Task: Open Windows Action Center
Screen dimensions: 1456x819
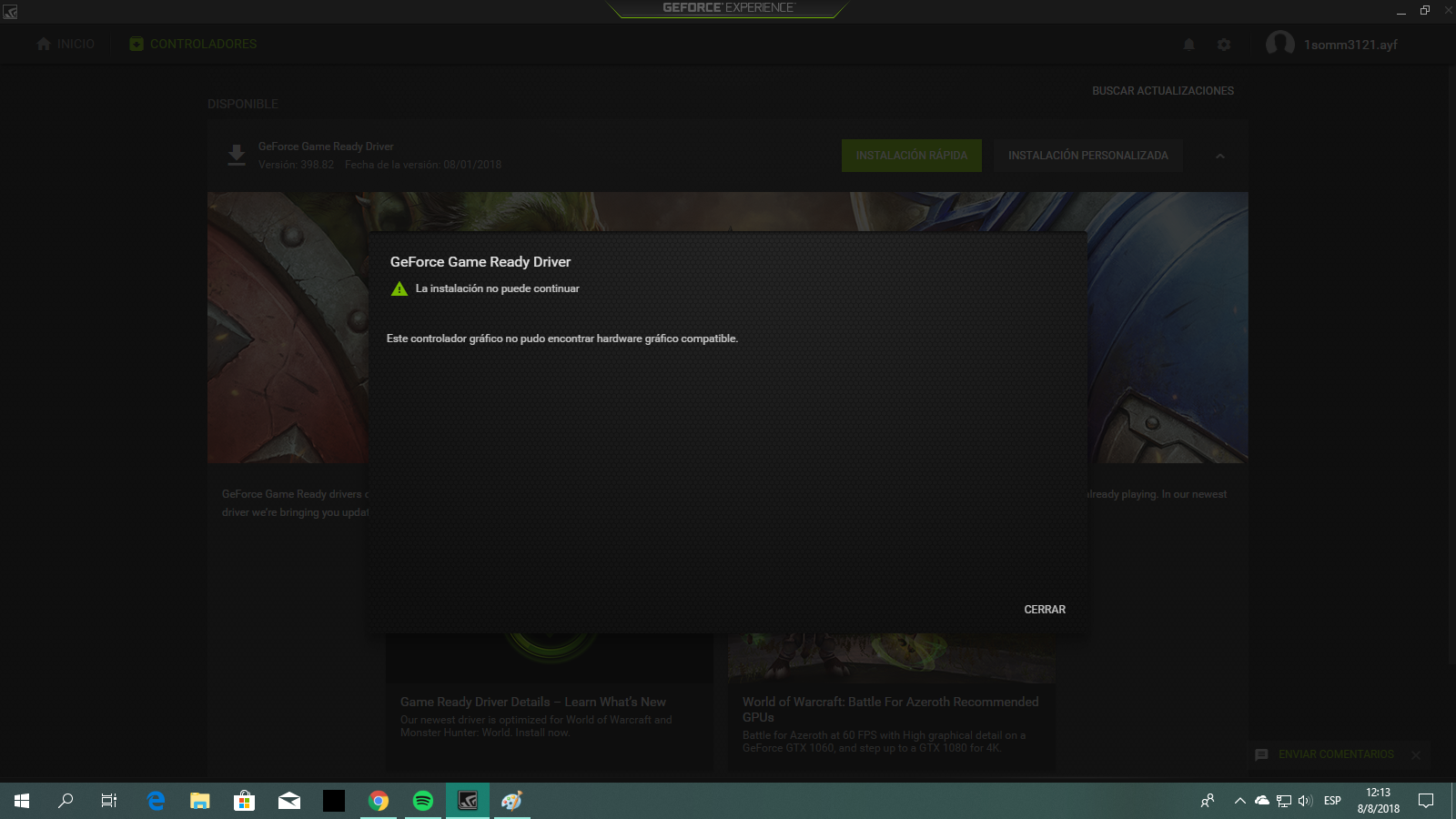Action: pos(1426,801)
